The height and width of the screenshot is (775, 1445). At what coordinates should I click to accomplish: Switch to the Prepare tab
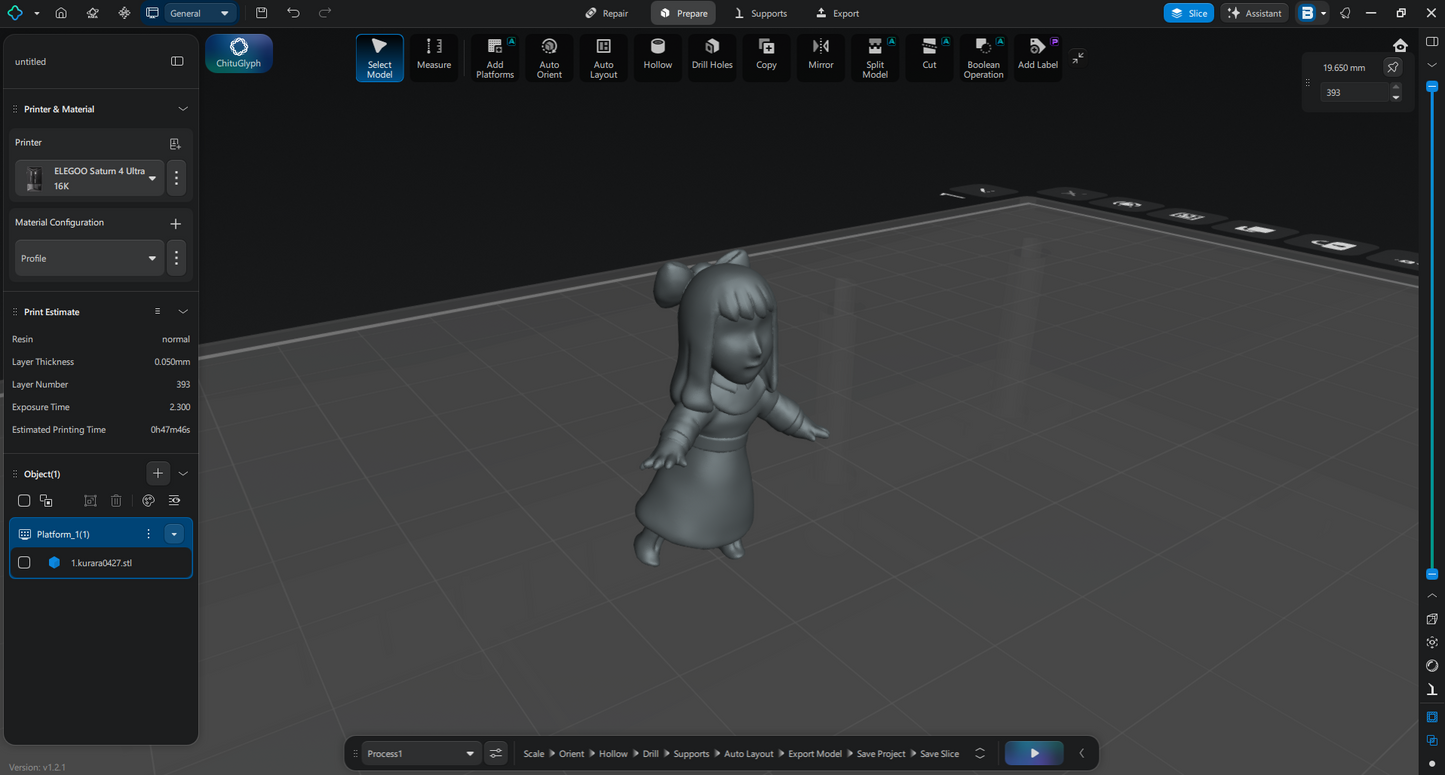click(x=683, y=13)
